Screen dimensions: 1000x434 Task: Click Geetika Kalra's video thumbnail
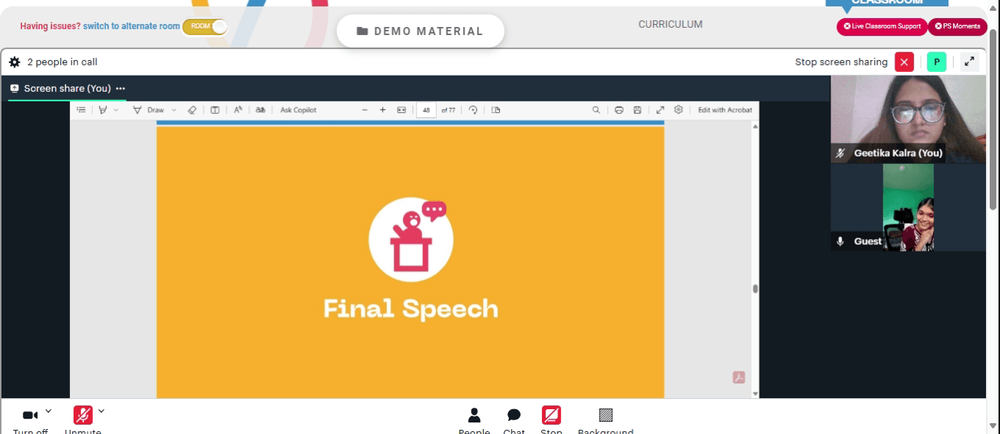(x=908, y=119)
